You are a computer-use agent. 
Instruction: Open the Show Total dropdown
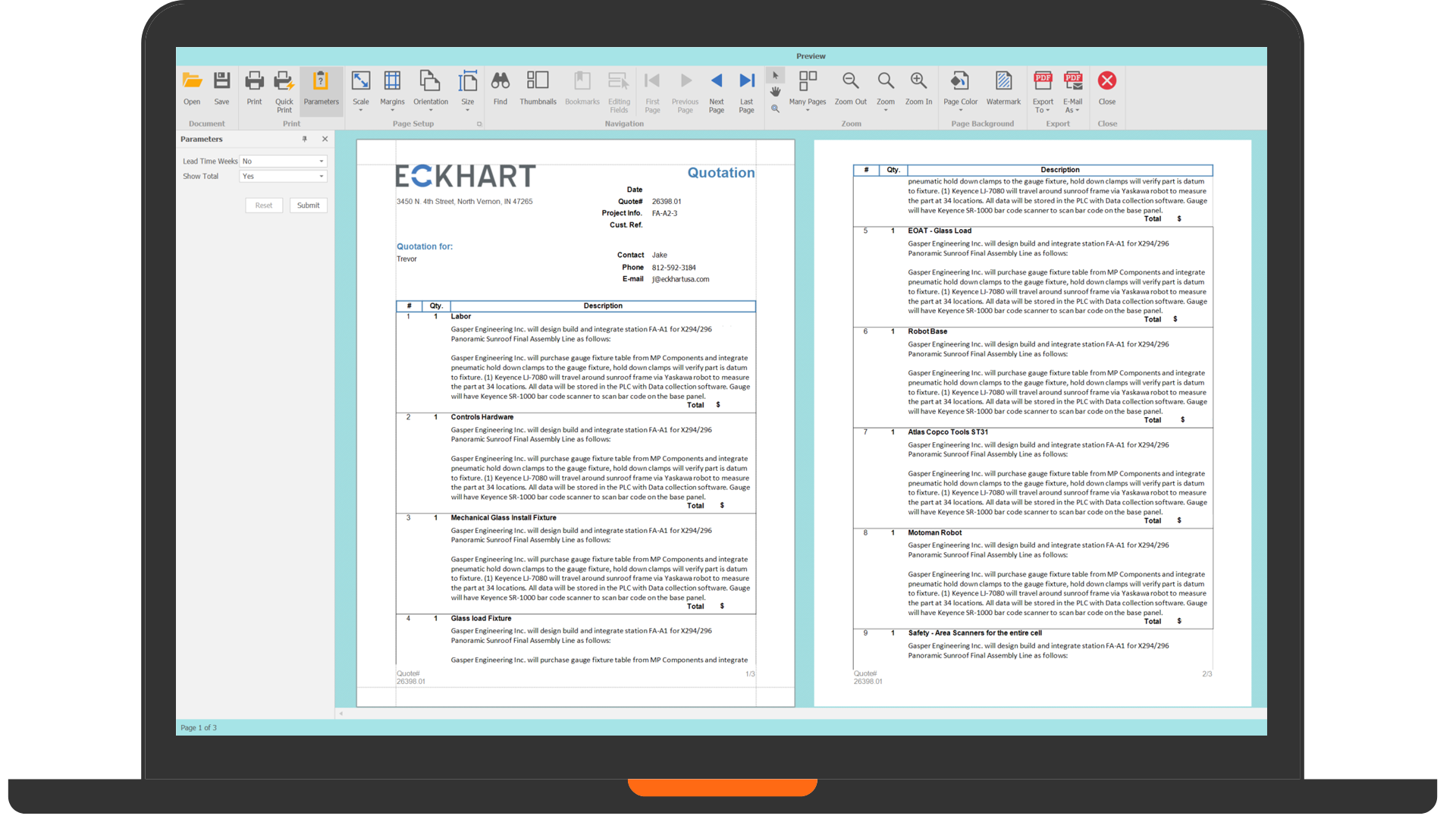coord(322,177)
